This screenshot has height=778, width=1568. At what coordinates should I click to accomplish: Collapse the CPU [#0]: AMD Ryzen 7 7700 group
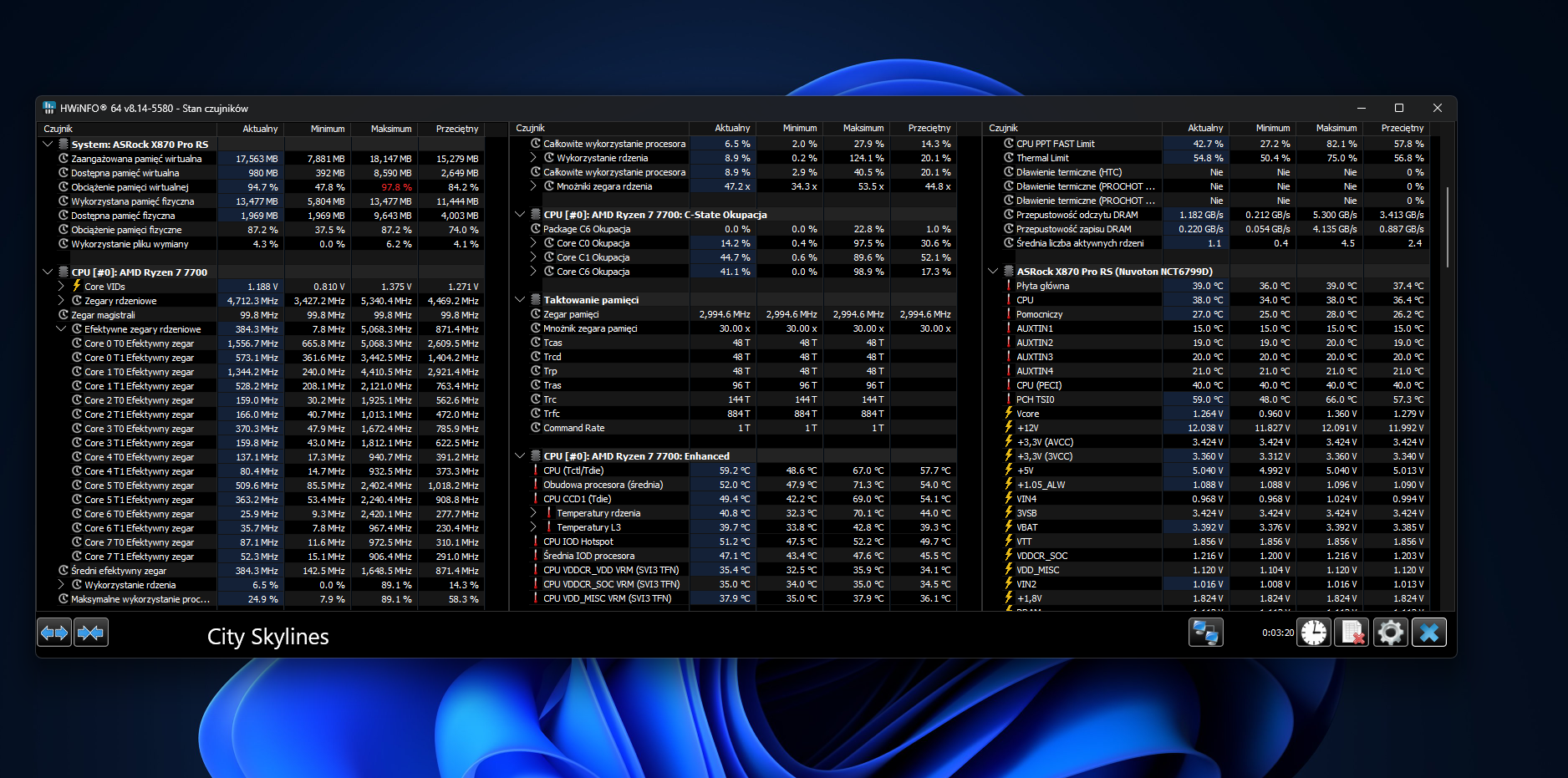48,272
